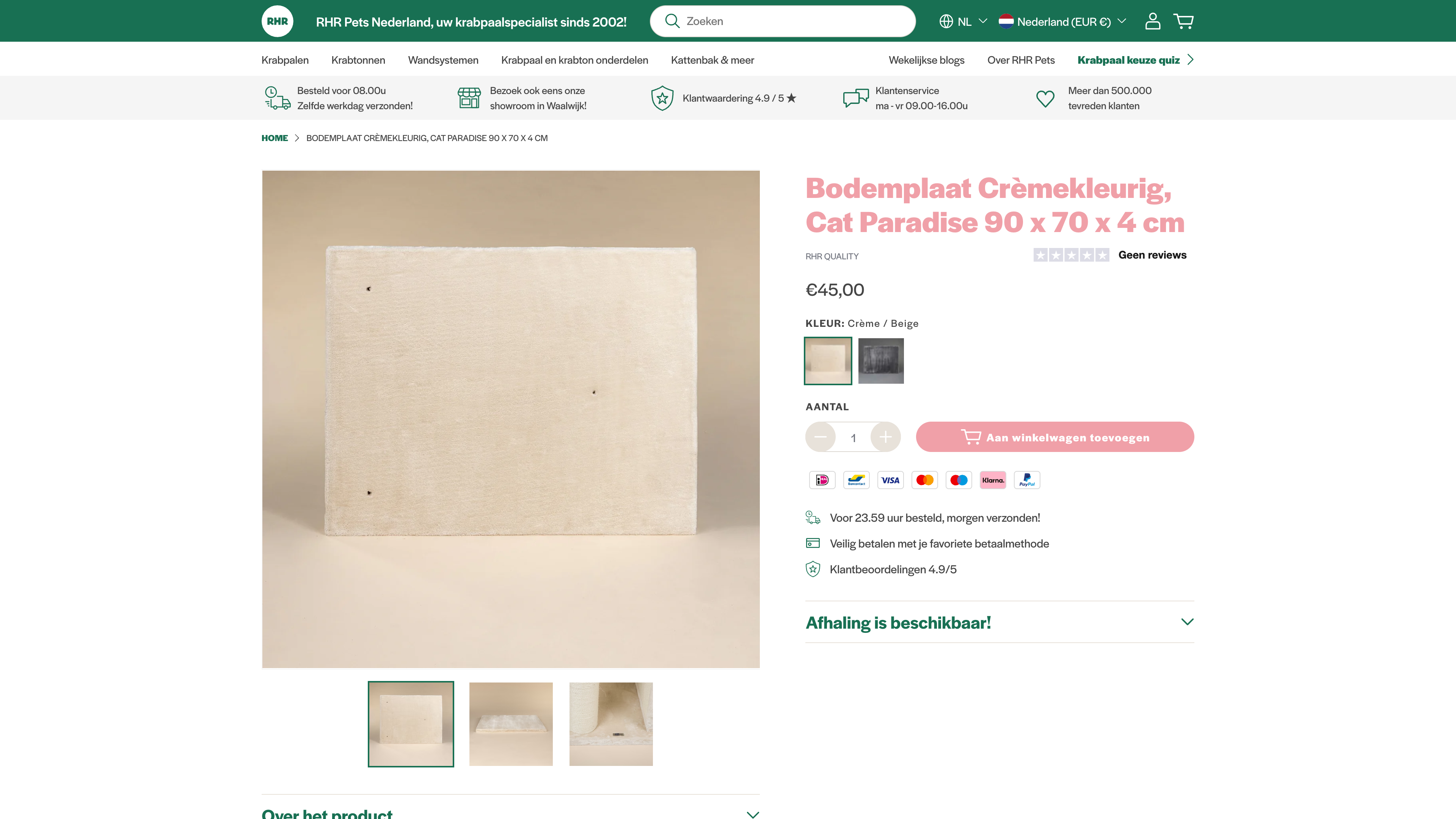The width and height of the screenshot is (1456, 819).
Task: Click the PayPal payment icon
Action: (1027, 480)
